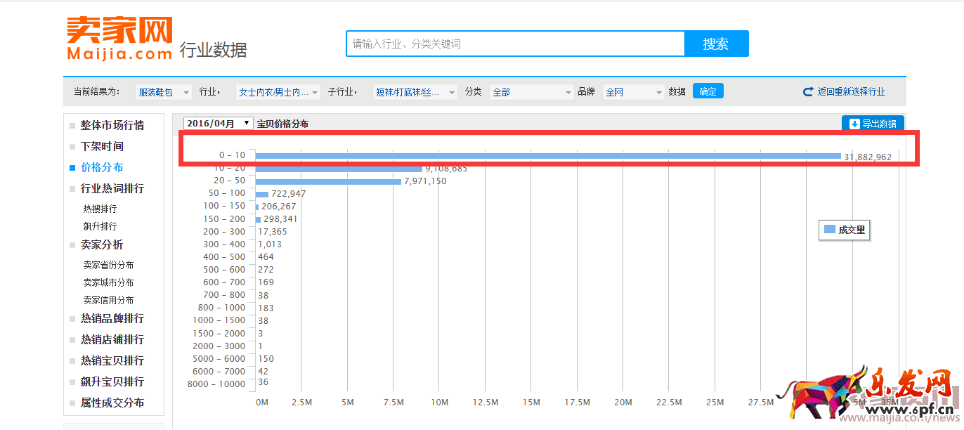The width and height of the screenshot is (964, 430).
Task: Click the 7,971,150 value label
Action: tap(425, 181)
